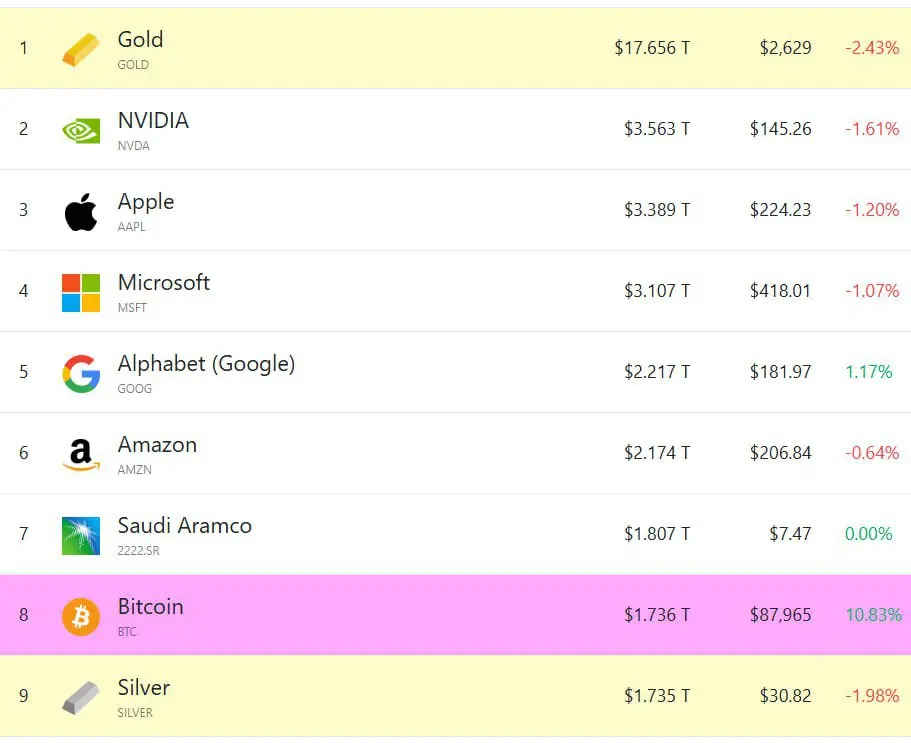Click Bitcoin's 10.83% daily change
The image size is (911, 743).
click(874, 615)
